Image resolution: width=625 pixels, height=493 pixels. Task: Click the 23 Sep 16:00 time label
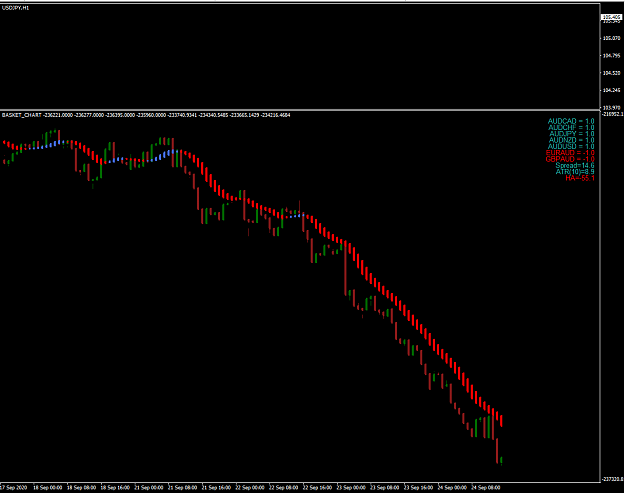[419, 487]
